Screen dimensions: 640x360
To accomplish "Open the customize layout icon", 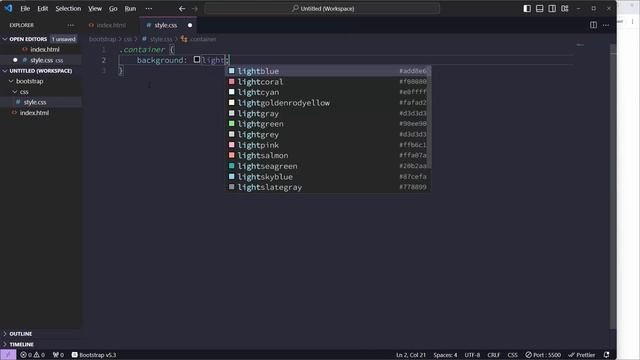I will click(564, 9).
